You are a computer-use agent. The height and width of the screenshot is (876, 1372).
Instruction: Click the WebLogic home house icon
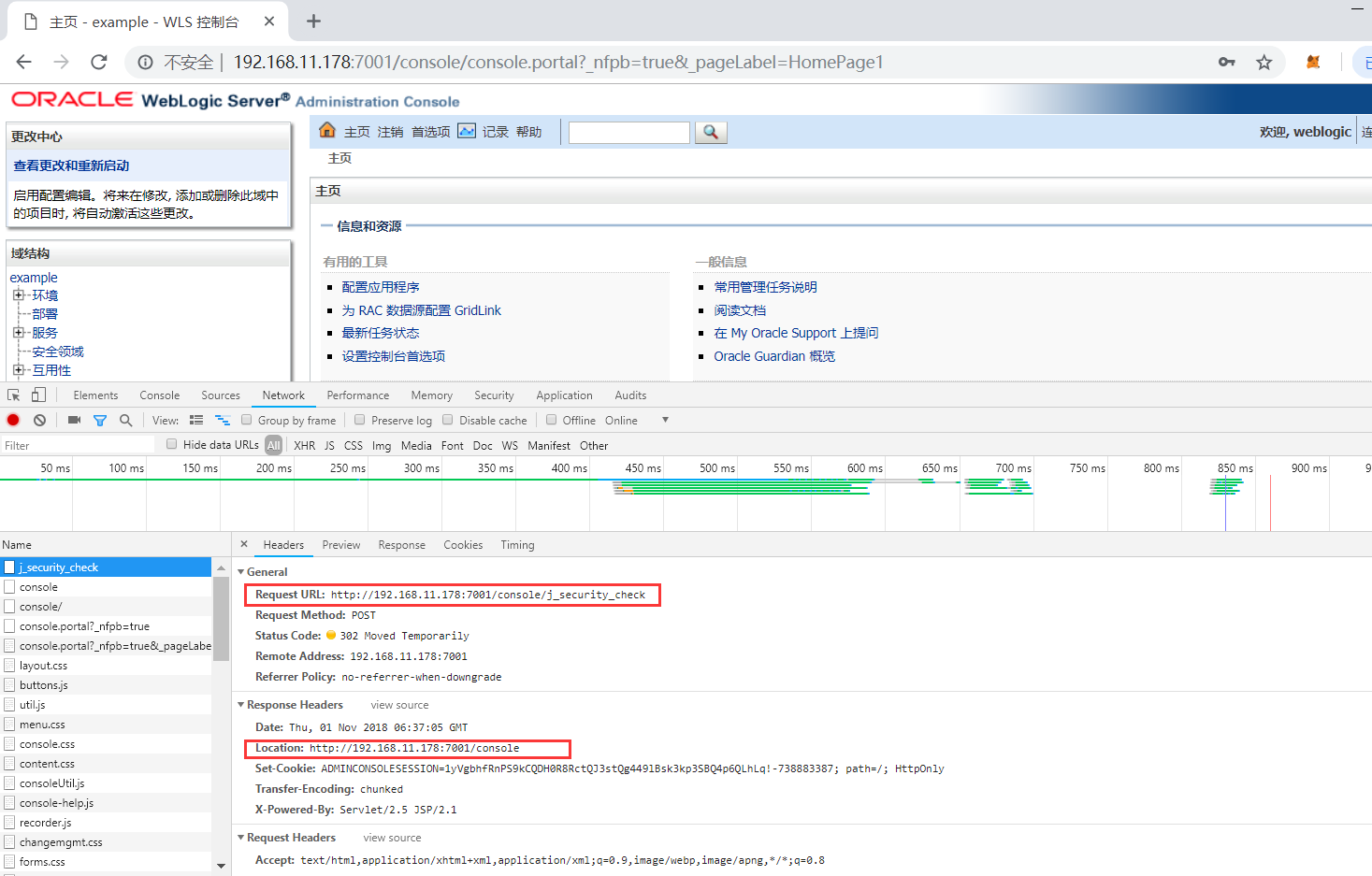click(x=327, y=130)
